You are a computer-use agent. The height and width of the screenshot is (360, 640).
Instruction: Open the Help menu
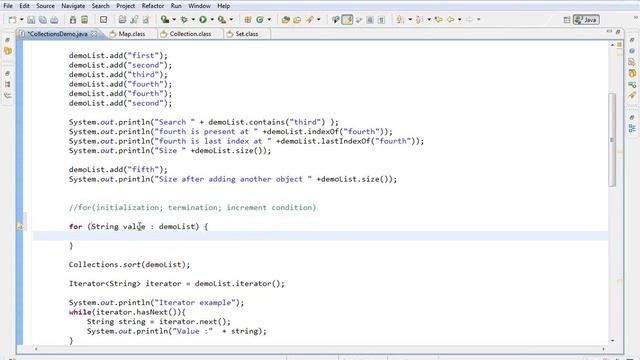(223, 6)
